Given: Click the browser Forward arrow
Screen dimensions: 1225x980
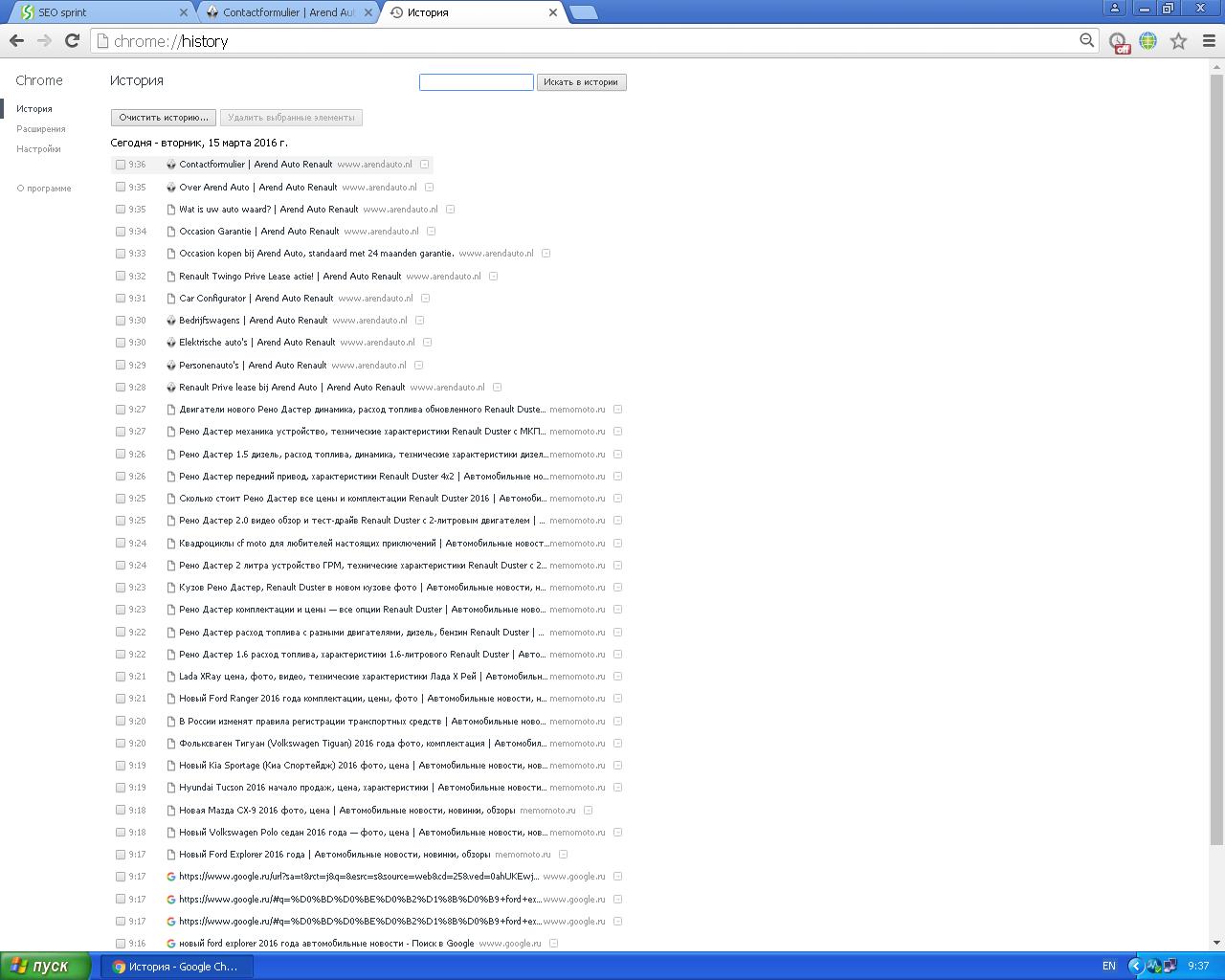Looking at the screenshot, I should pyautogui.click(x=44, y=41).
